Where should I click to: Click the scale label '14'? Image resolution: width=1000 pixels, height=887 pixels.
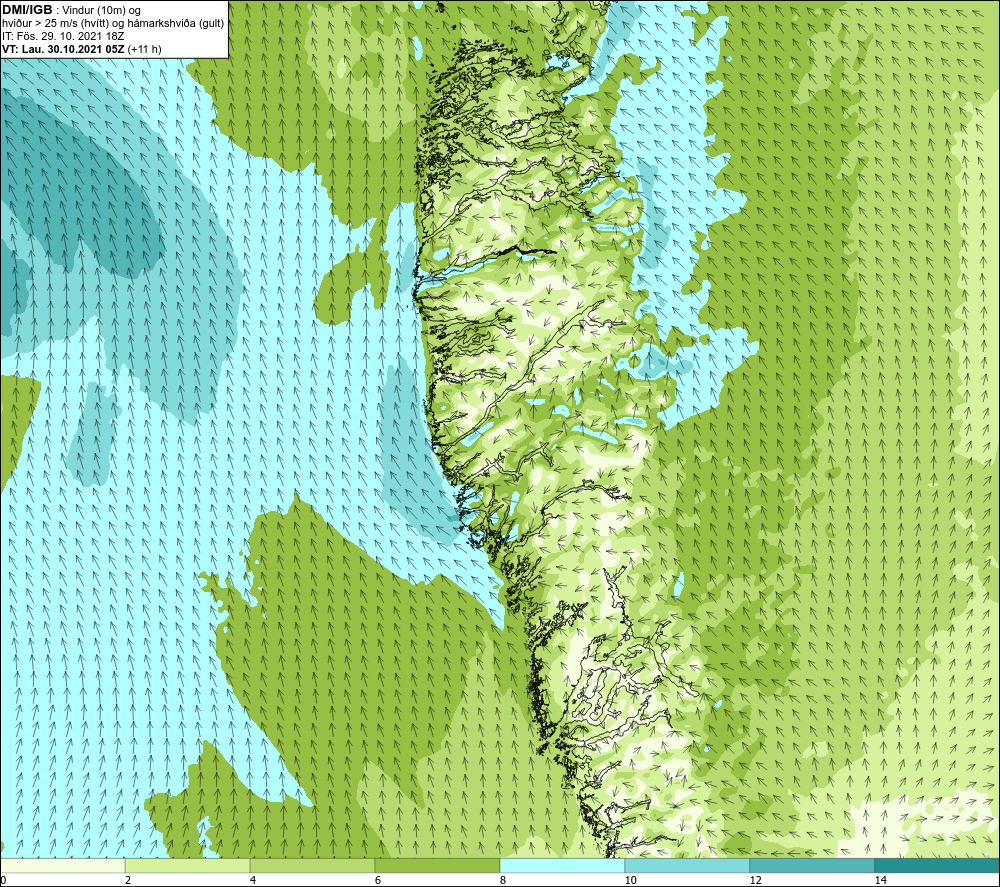[880, 880]
